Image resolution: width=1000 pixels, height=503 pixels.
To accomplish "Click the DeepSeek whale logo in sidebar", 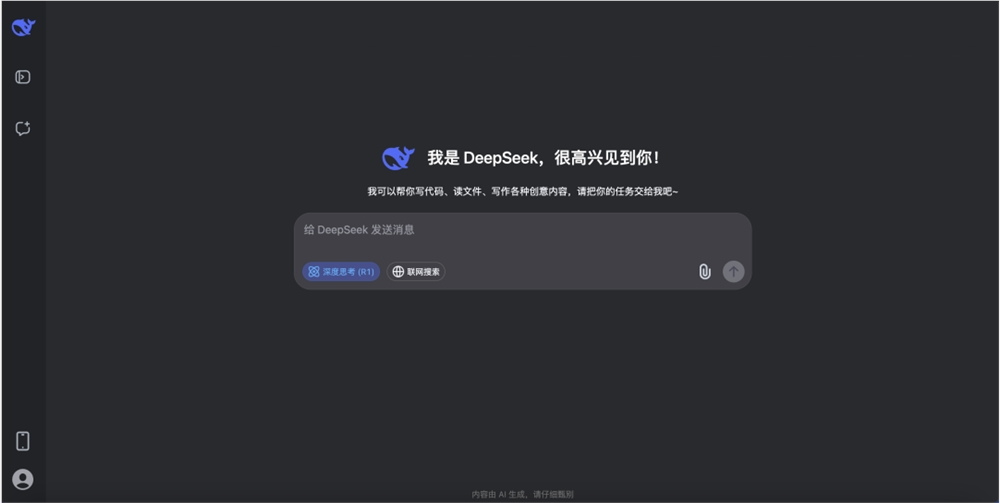I will [23, 27].
